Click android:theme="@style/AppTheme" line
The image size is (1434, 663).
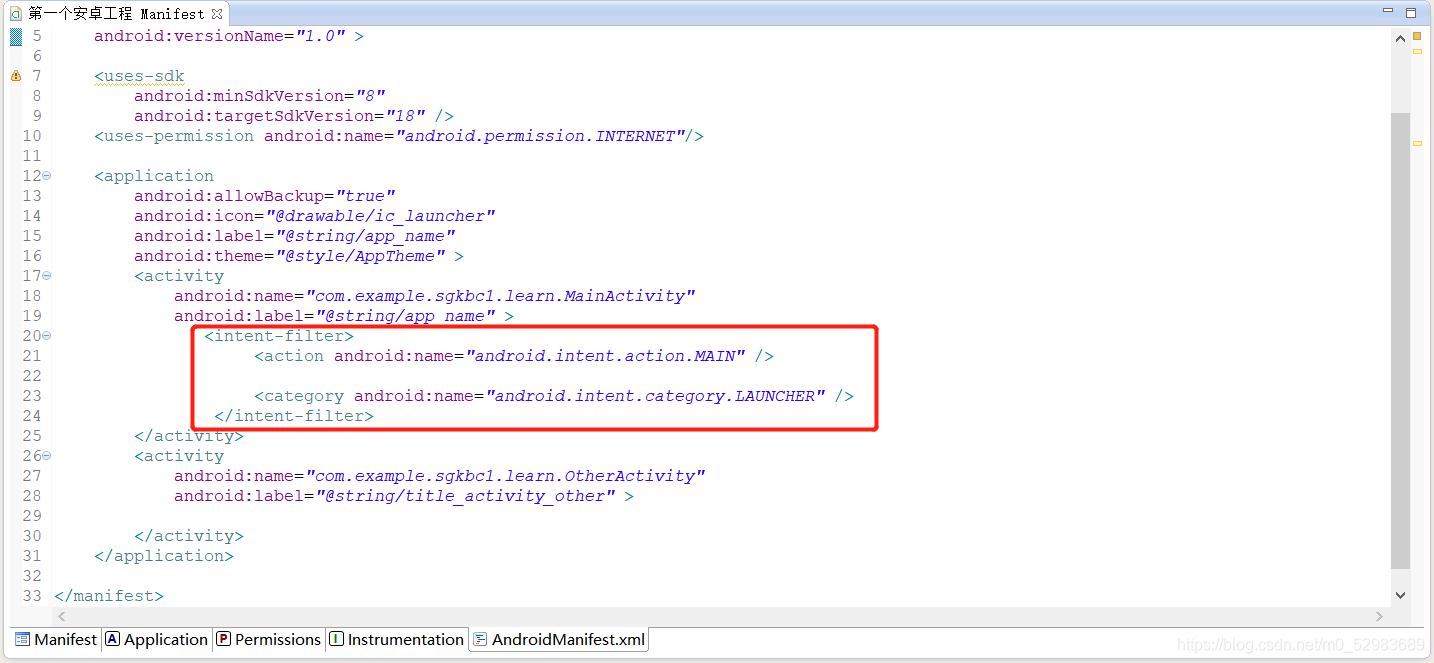(x=299, y=256)
